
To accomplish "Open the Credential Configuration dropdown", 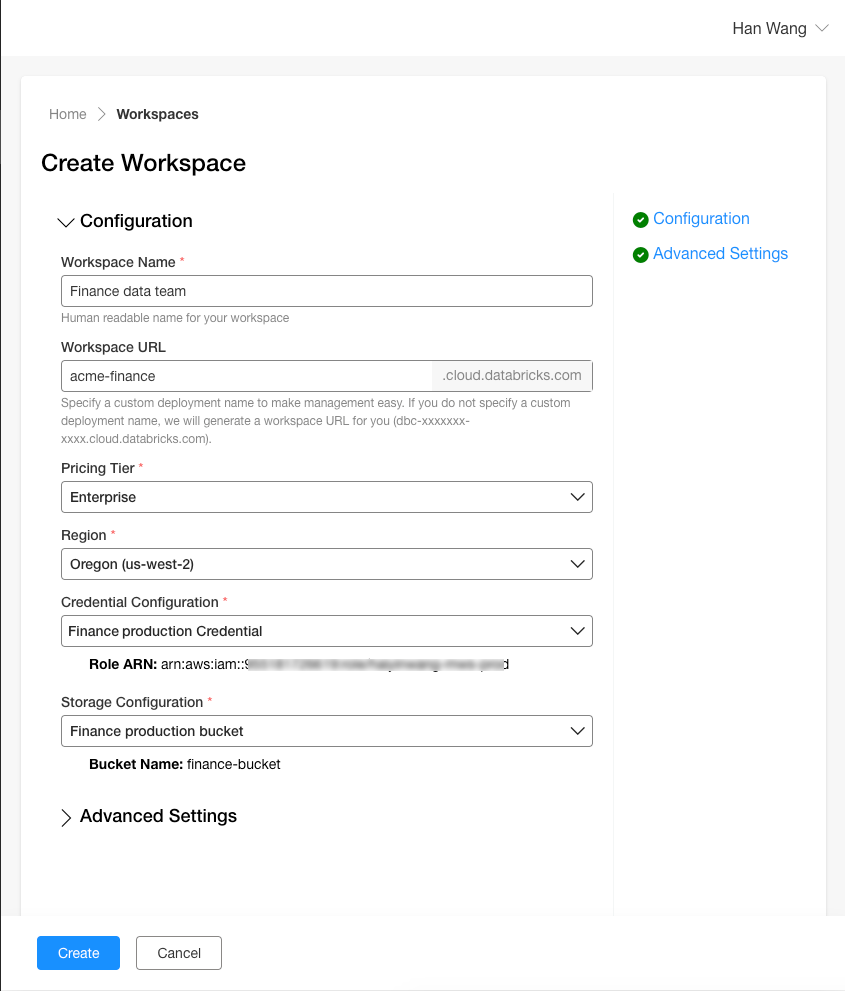I will (x=326, y=631).
